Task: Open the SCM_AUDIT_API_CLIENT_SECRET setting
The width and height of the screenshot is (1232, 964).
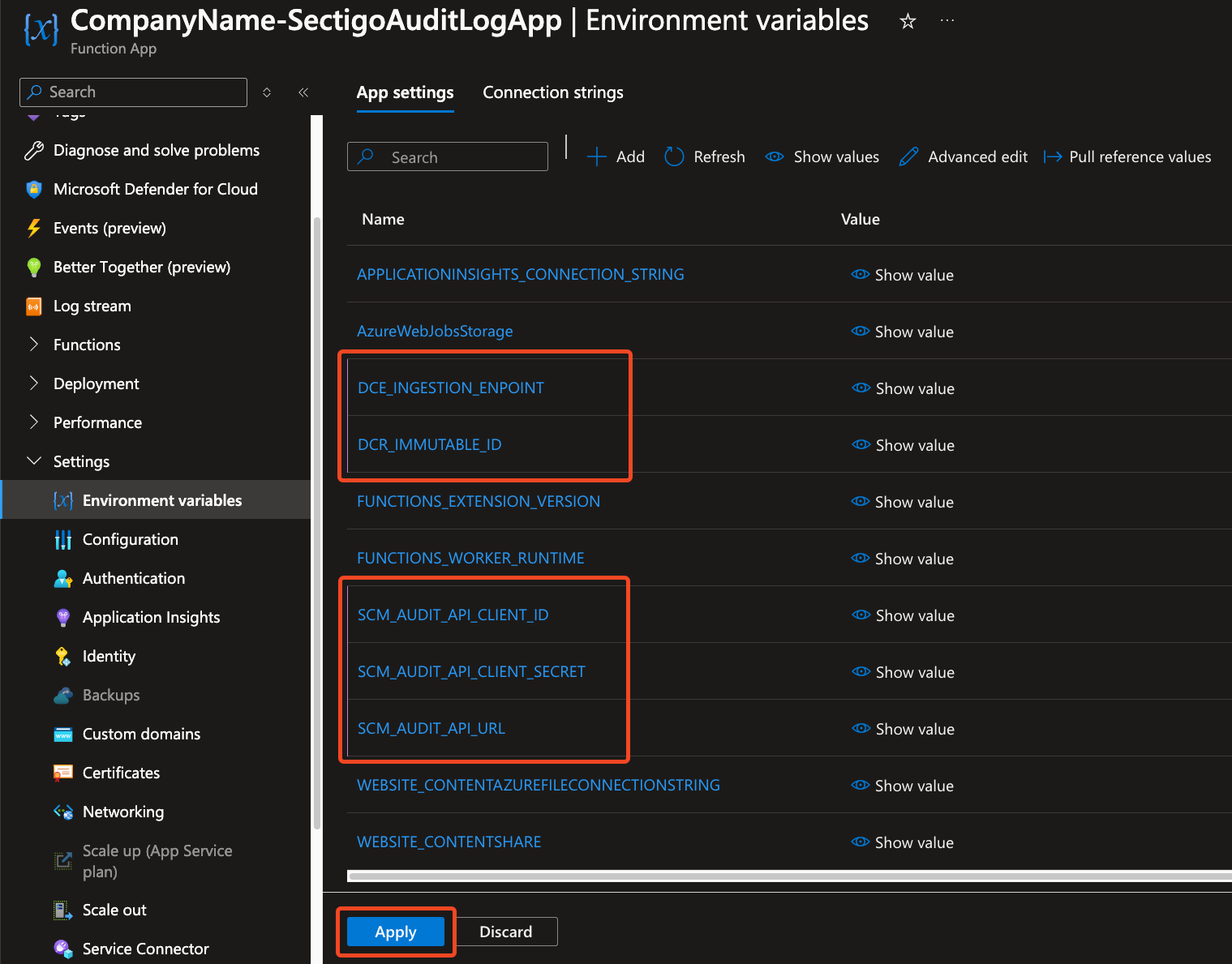Action: pyautogui.click(x=471, y=671)
